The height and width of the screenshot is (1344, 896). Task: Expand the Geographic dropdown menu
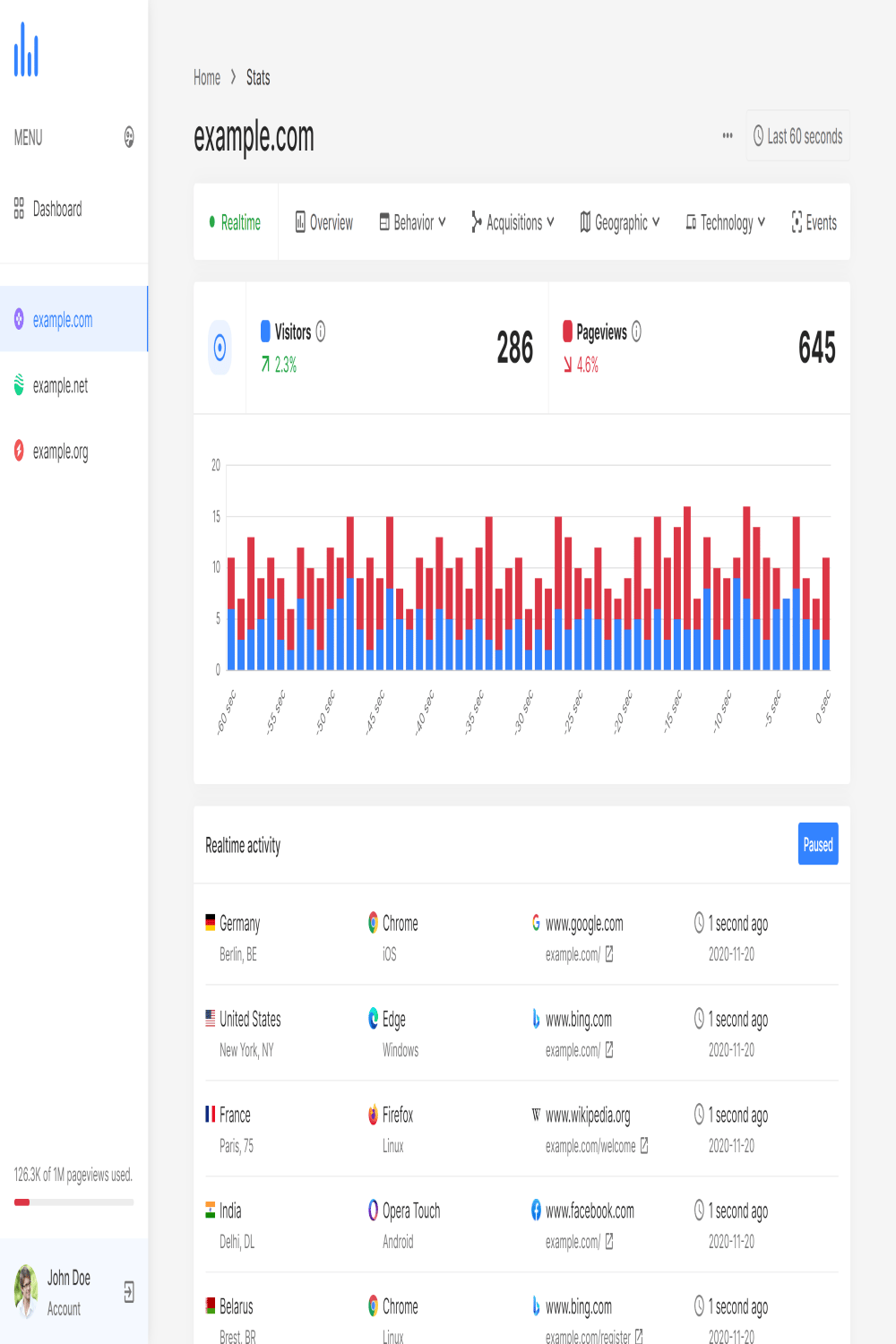coord(620,222)
